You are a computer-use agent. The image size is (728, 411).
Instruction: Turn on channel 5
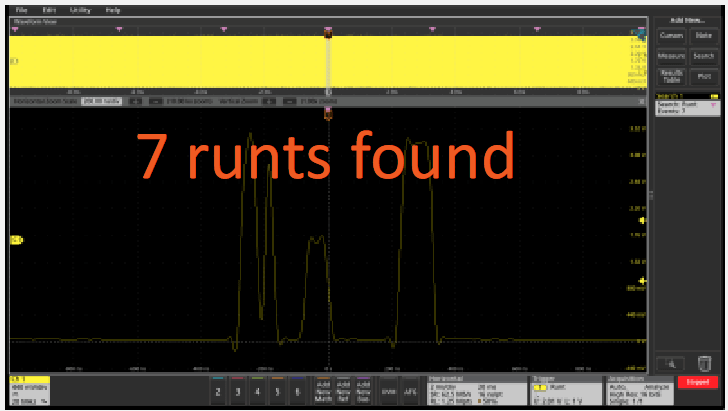[278, 391]
